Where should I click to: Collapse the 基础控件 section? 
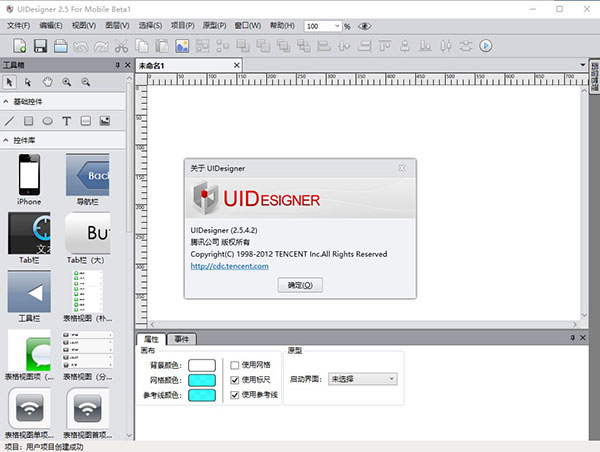[6, 102]
